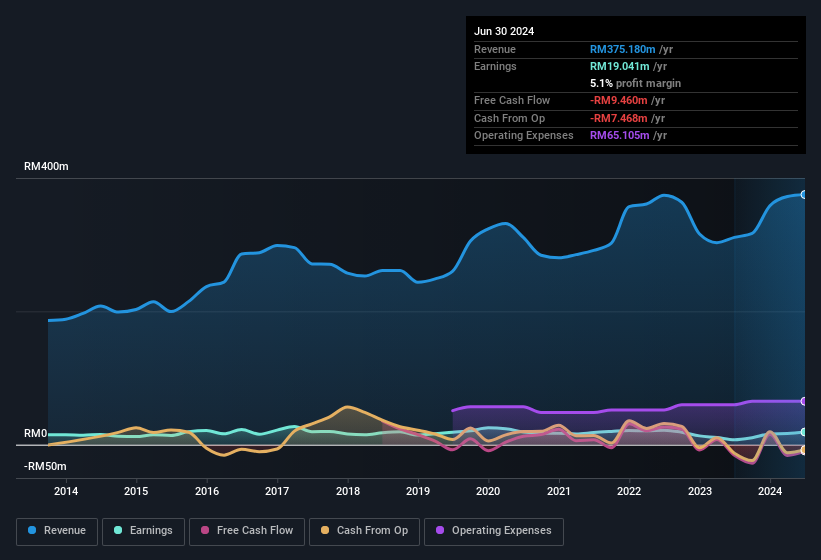The width and height of the screenshot is (821, 560).
Task: Click the 5.1% profit margin text
Action: pyautogui.click(x=635, y=83)
